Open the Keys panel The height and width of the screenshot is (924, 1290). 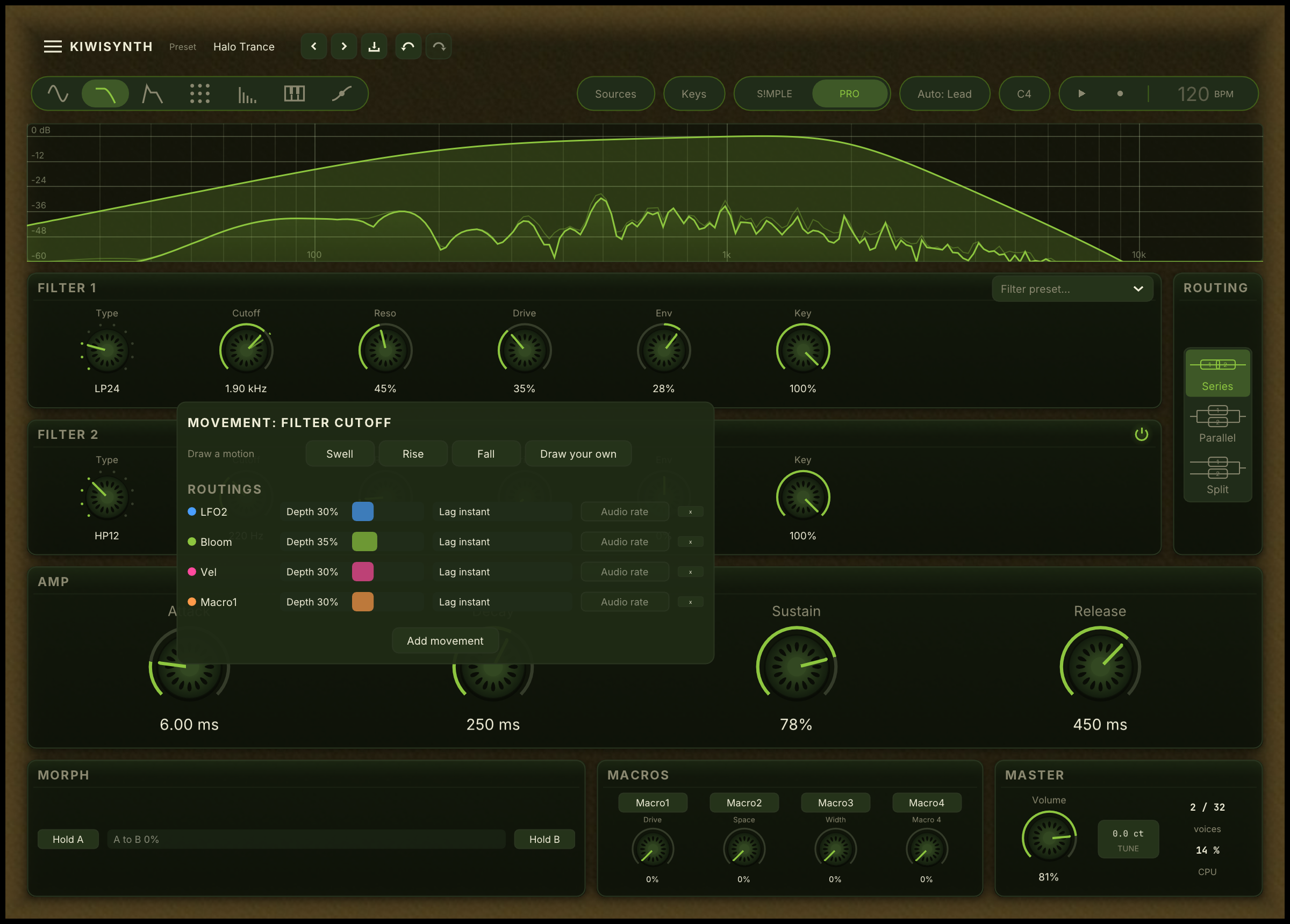coord(694,94)
